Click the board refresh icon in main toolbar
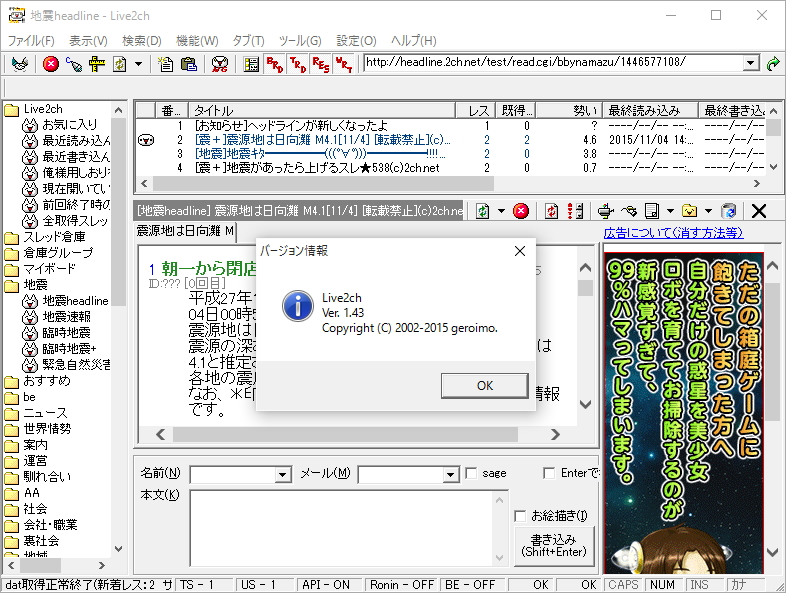Viewport: 786px width, 593px height. coord(120,64)
